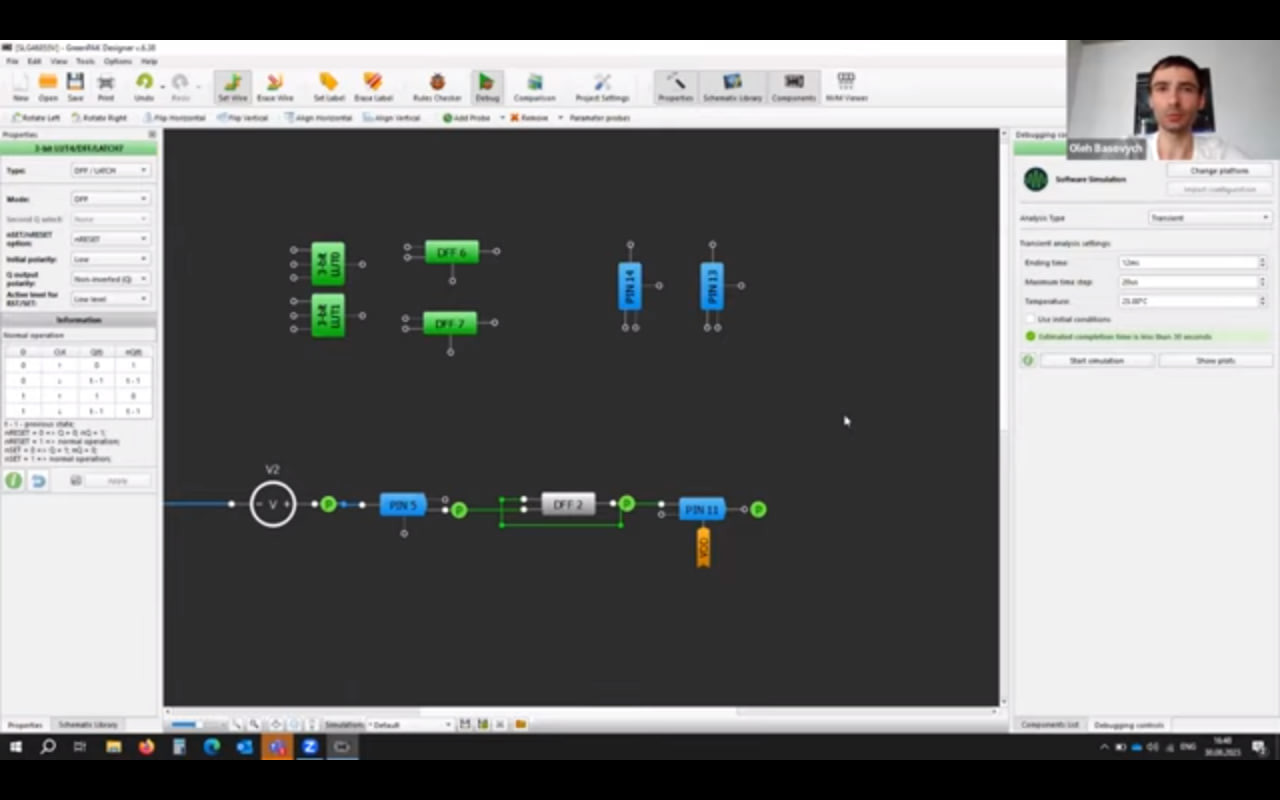Open the nSET/nRESET option dropdown
Viewport: 1280px width, 800px height.
tap(110, 239)
